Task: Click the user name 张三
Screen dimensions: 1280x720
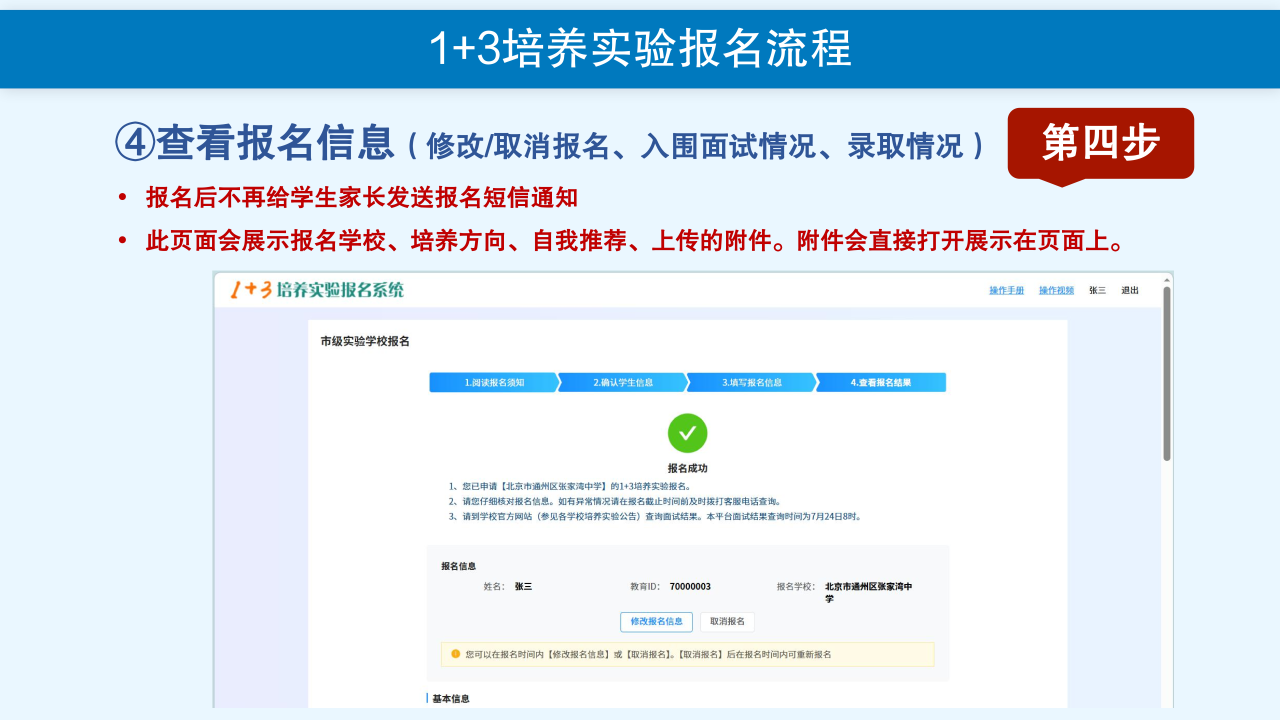Action: [x=1098, y=290]
